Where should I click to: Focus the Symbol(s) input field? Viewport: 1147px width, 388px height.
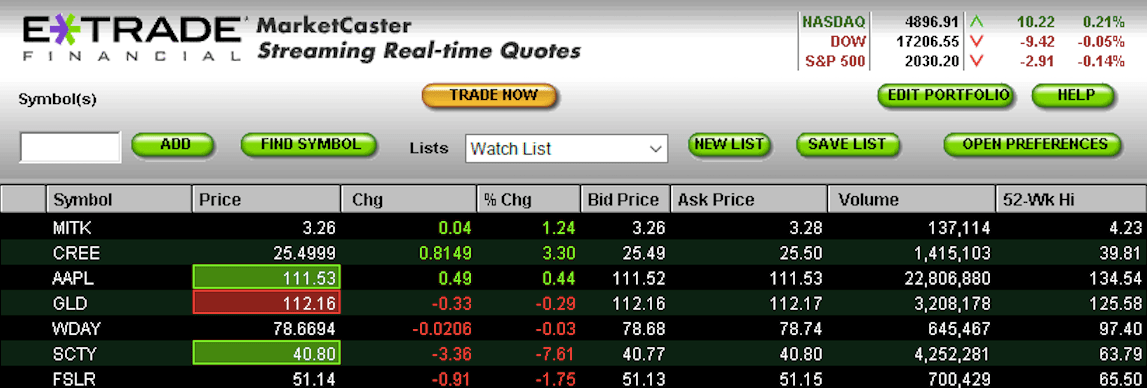tap(70, 147)
